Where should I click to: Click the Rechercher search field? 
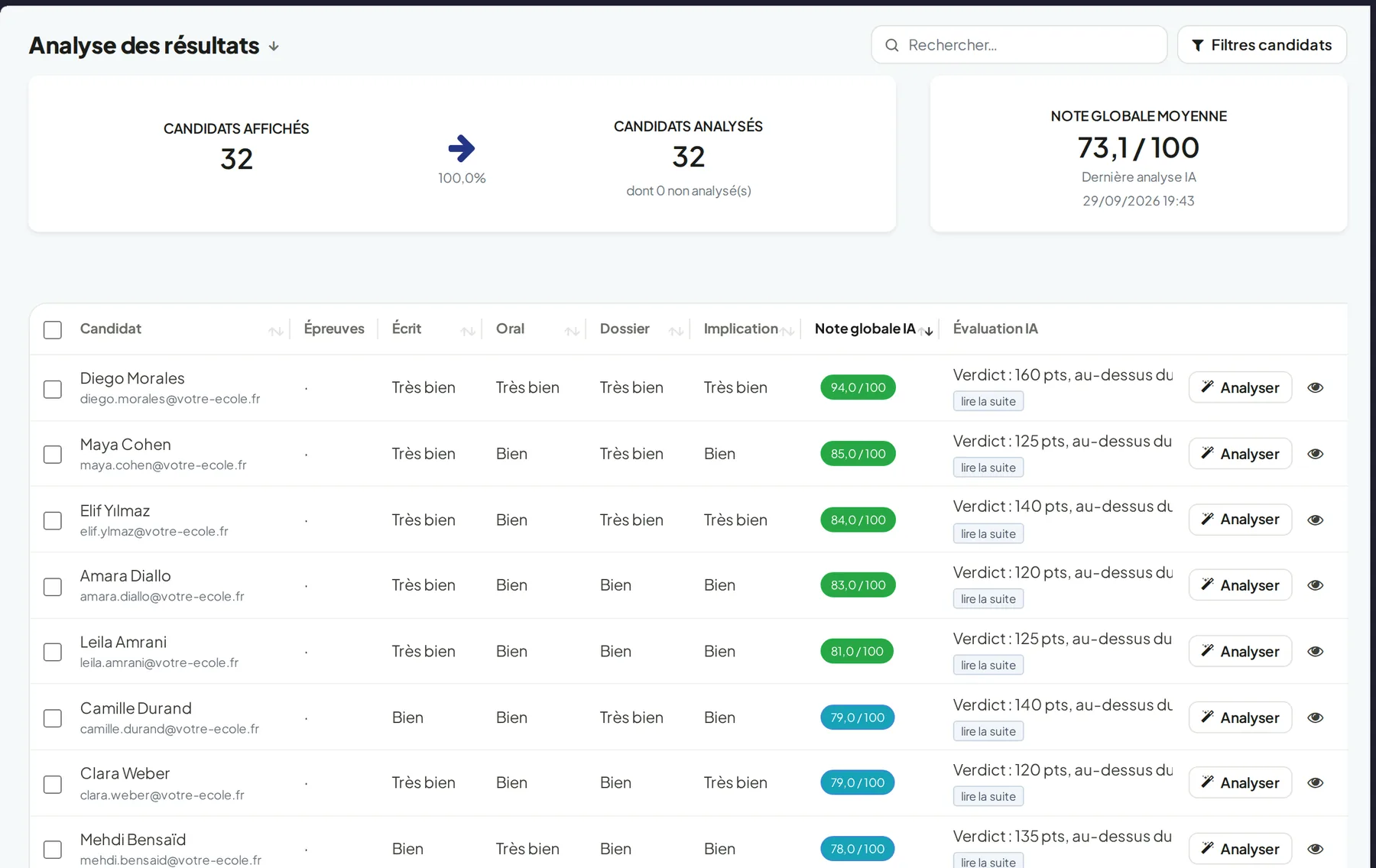tap(1018, 45)
